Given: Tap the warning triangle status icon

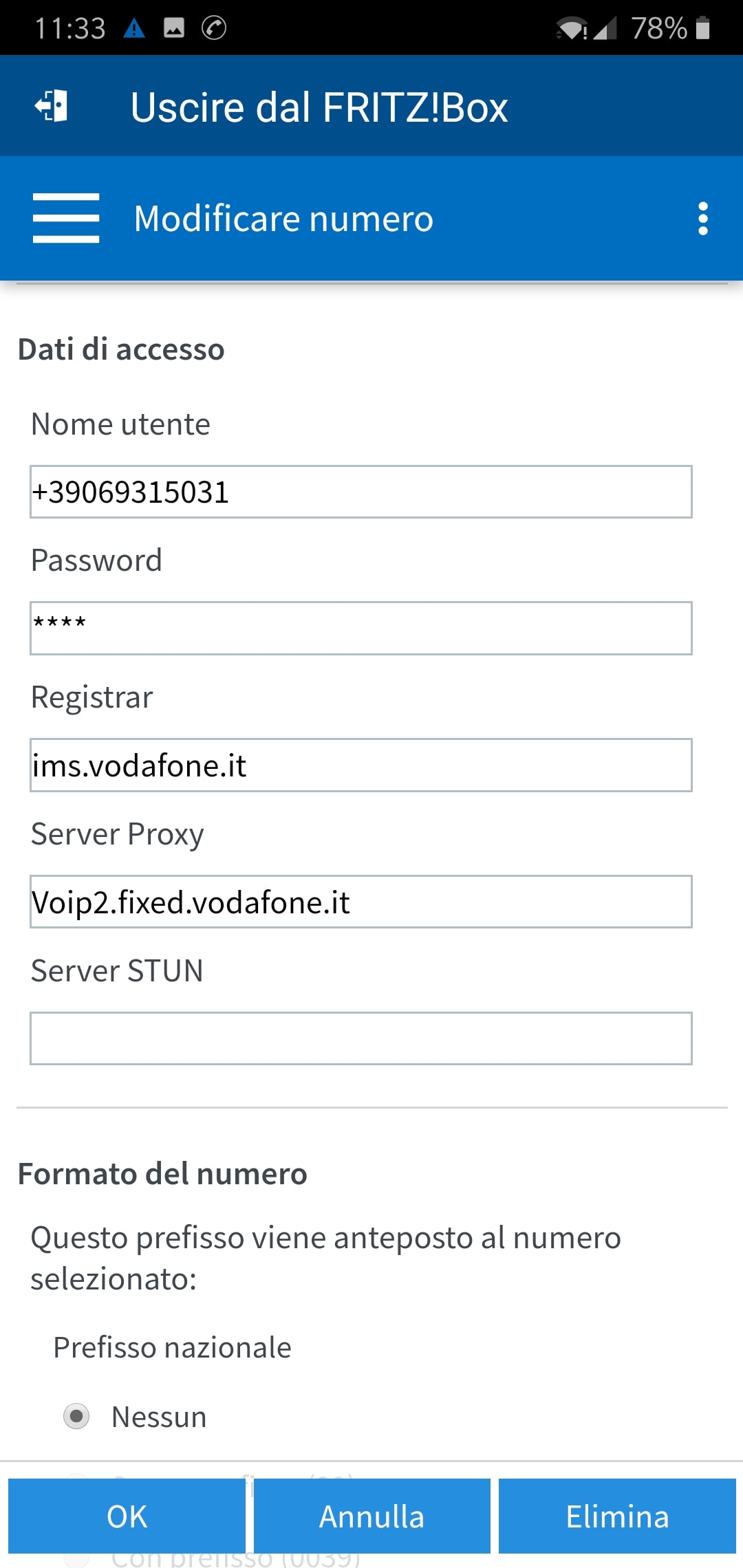Looking at the screenshot, I should (134, 28).
